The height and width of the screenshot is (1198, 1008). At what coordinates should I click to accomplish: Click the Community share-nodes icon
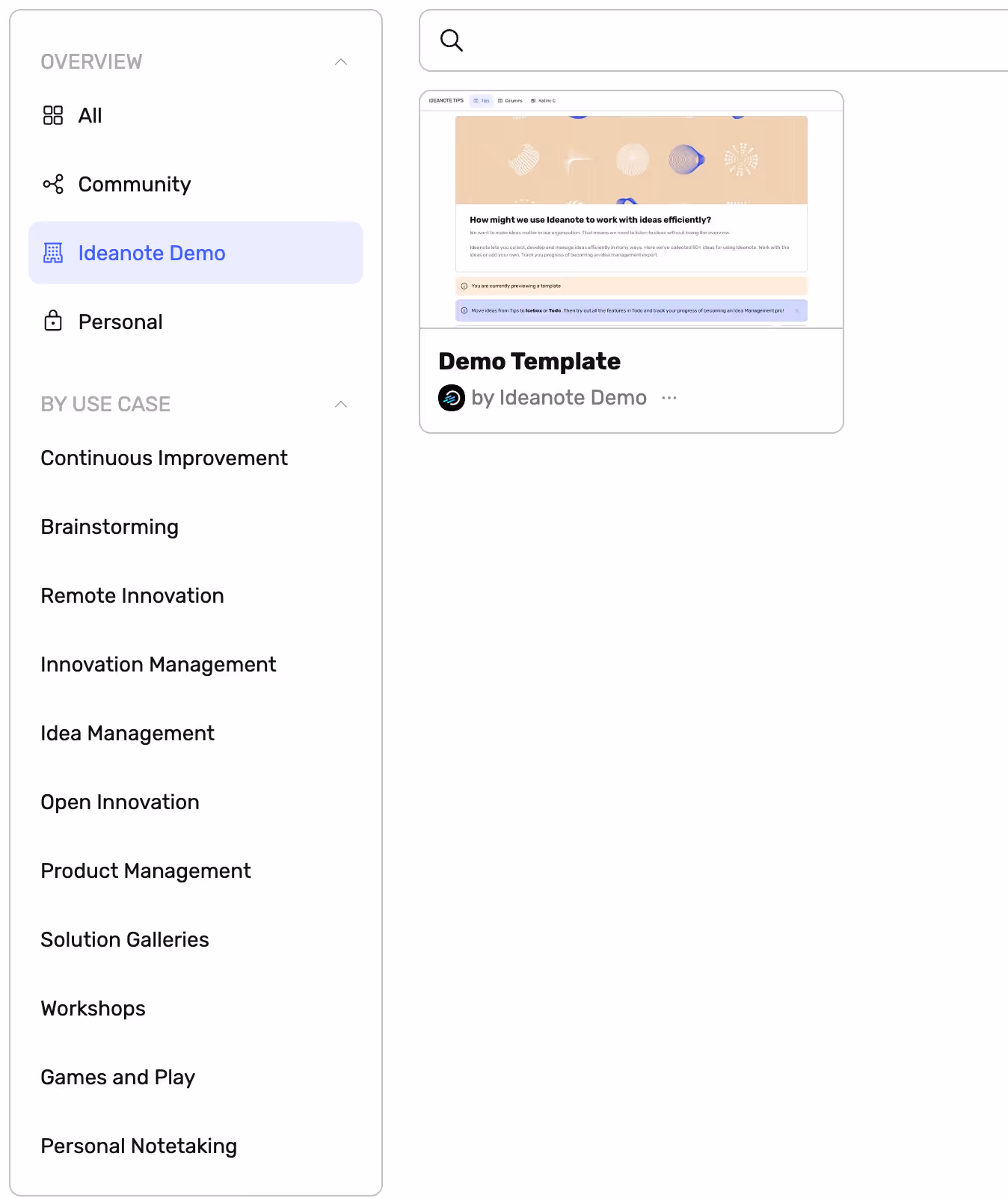tap(53, 184)
